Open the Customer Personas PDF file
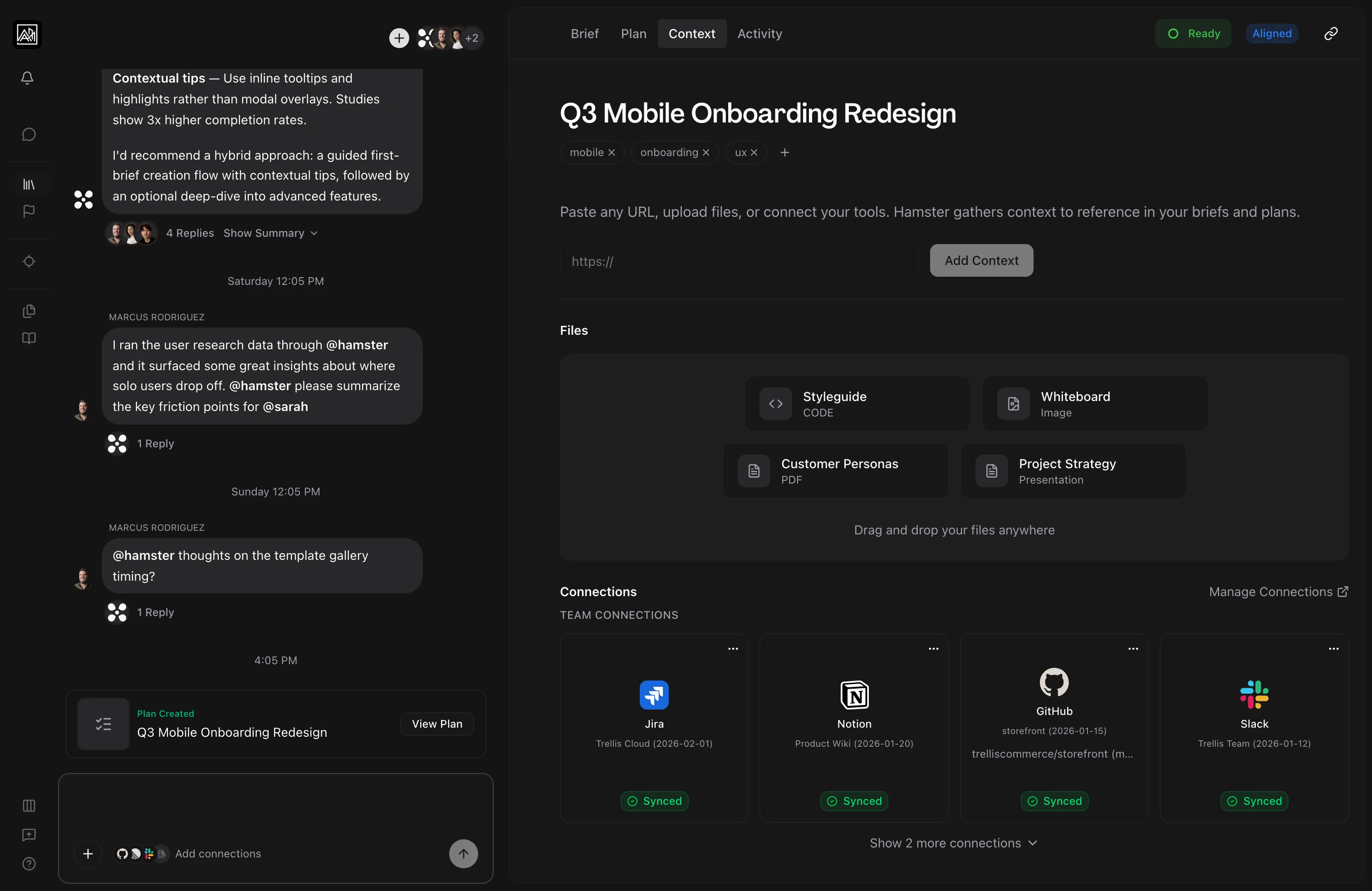Image resolution: width=1372 pixels, height=891 pixels. click(x=835, y=471)
